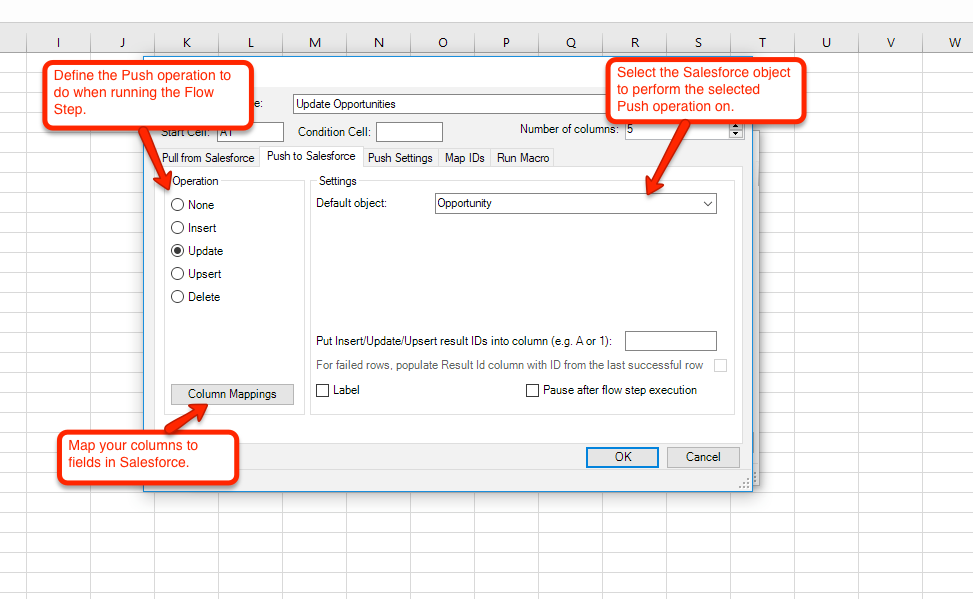Screen dimensions: 973x599
Task: Click the "Default object:" label
Action: 352,203
